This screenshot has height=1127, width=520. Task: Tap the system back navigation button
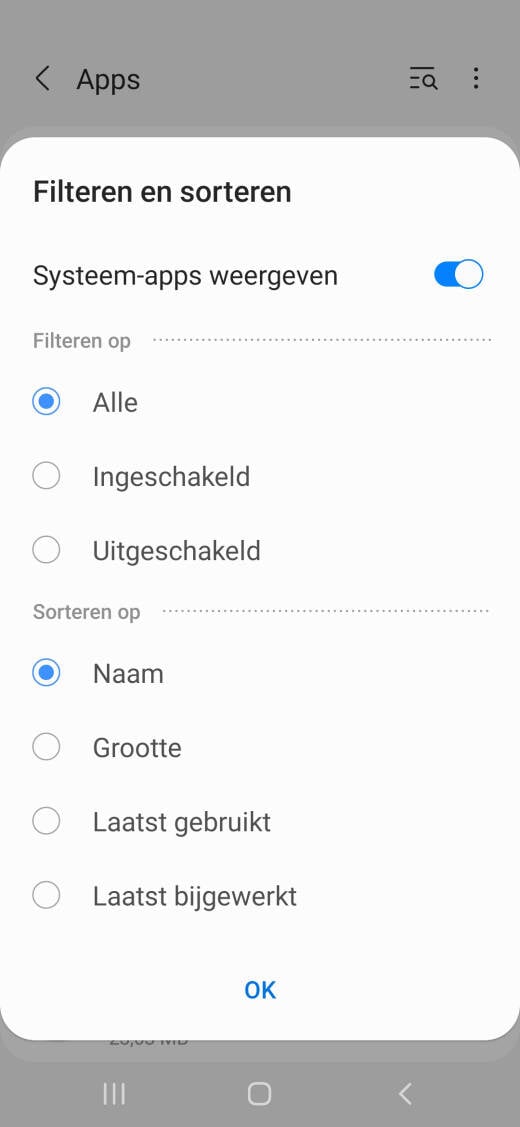[x=405, y=1094]
